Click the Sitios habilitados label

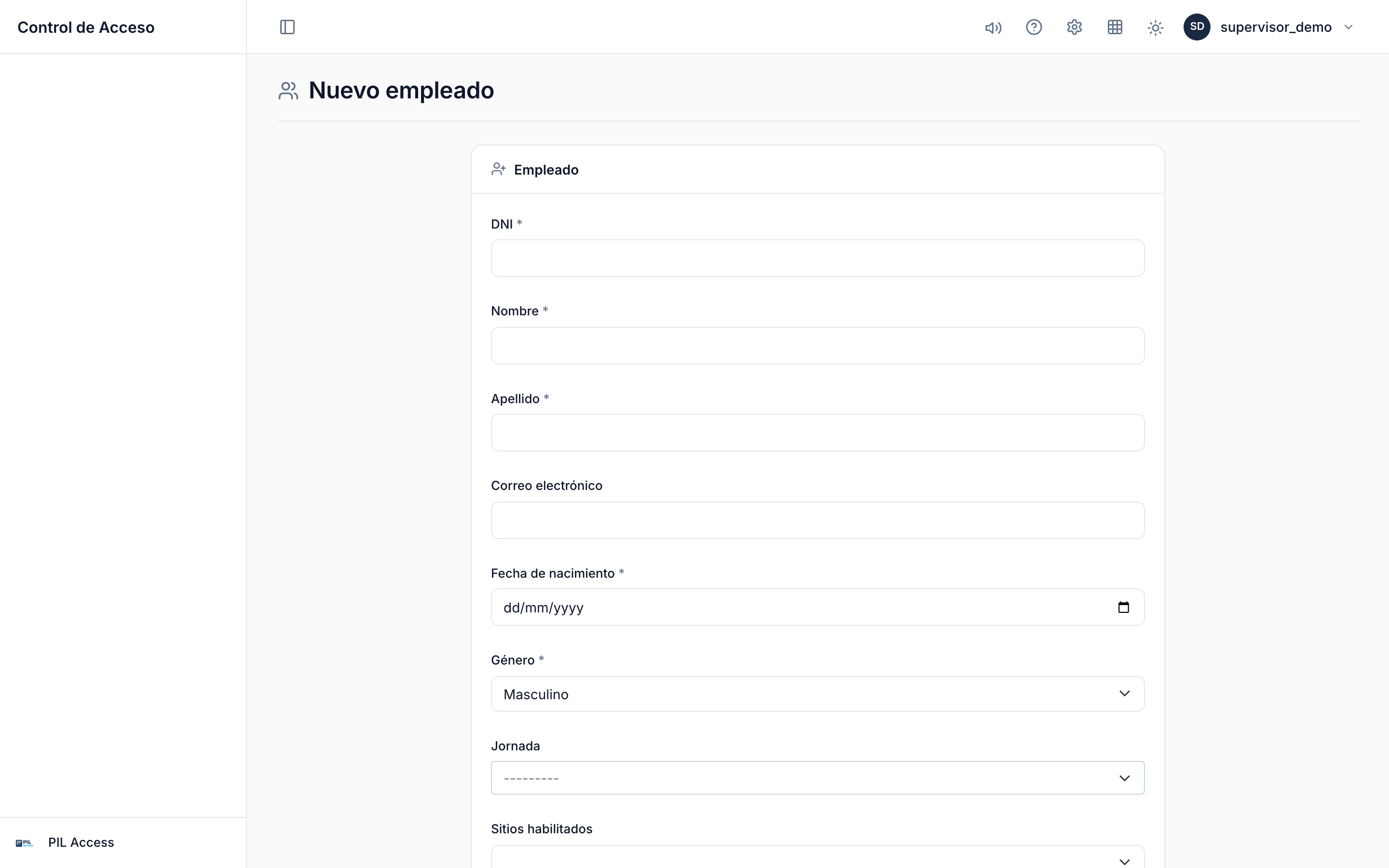pos(541,829)
